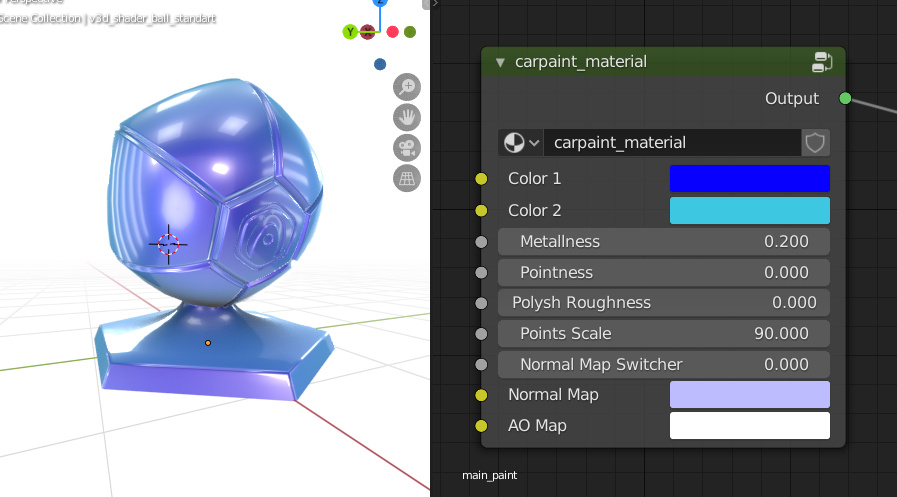The image size is (897, 497).
Task: Switch orthographic perspective grid icon
Action: point(407,178)
